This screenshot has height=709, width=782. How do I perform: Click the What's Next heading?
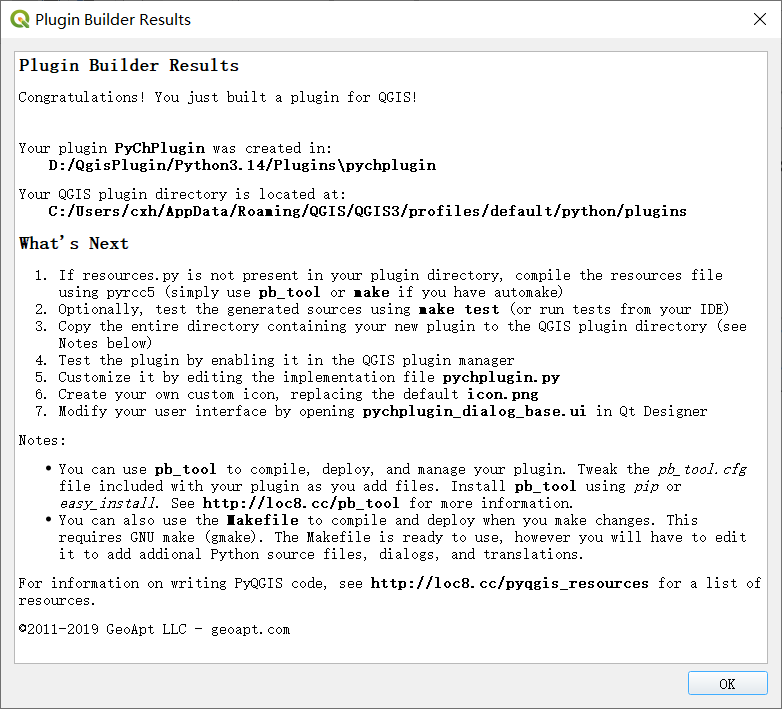(74, 244)
